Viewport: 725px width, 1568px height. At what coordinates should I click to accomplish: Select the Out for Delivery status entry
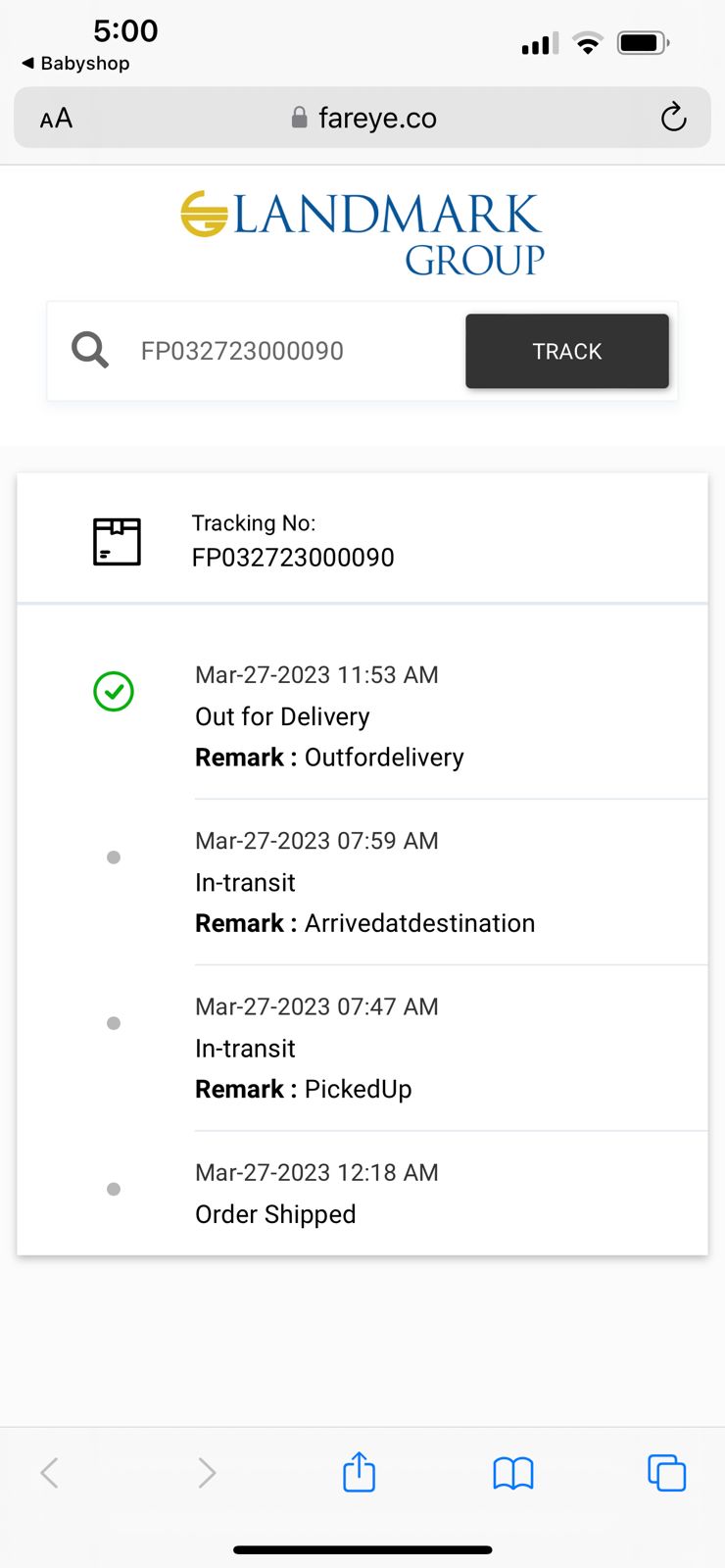329,716
